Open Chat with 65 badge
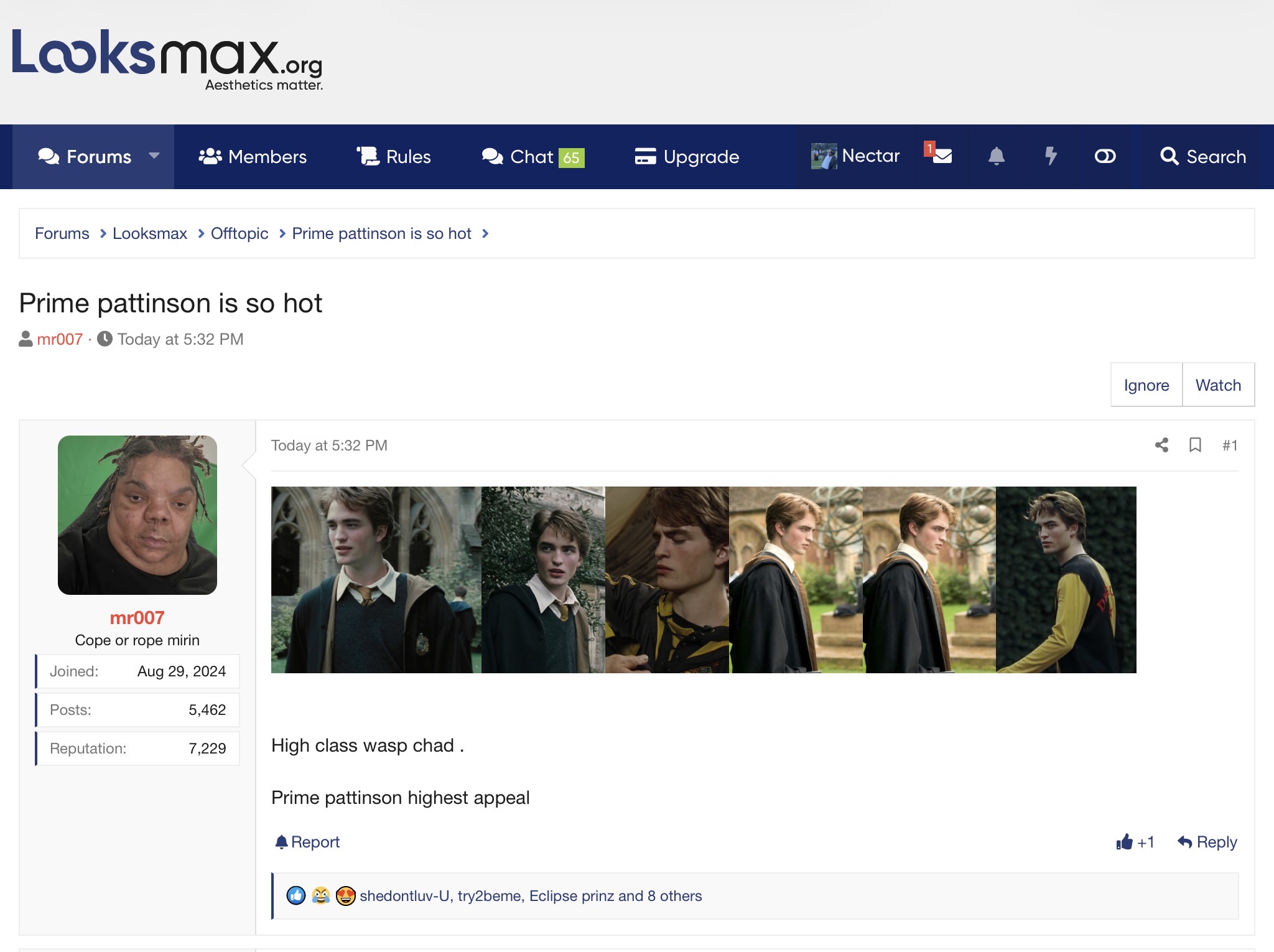 click(x=533, y=156)
